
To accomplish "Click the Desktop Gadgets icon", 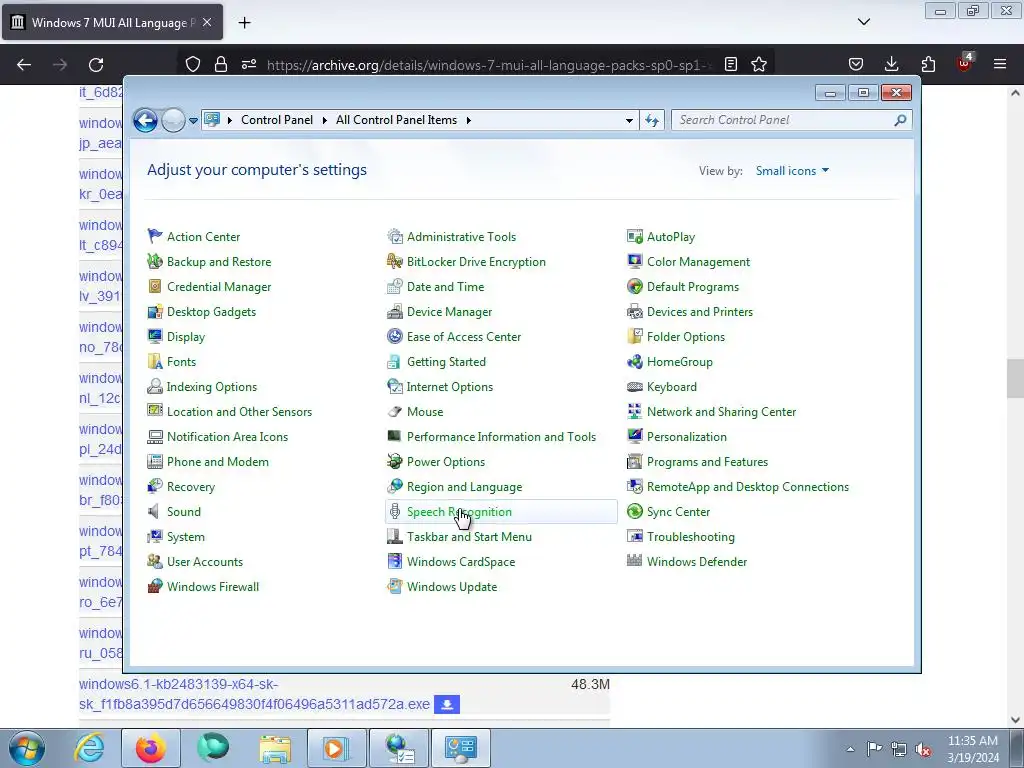I will (x=155, y=312).
